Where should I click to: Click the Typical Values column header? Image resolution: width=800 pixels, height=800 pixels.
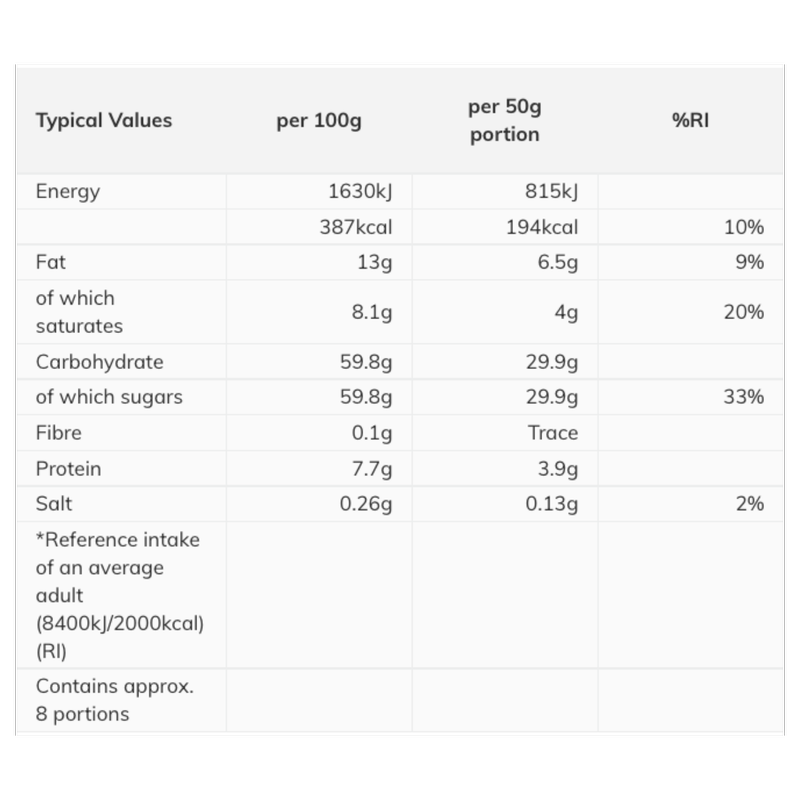tap(104, 120)
